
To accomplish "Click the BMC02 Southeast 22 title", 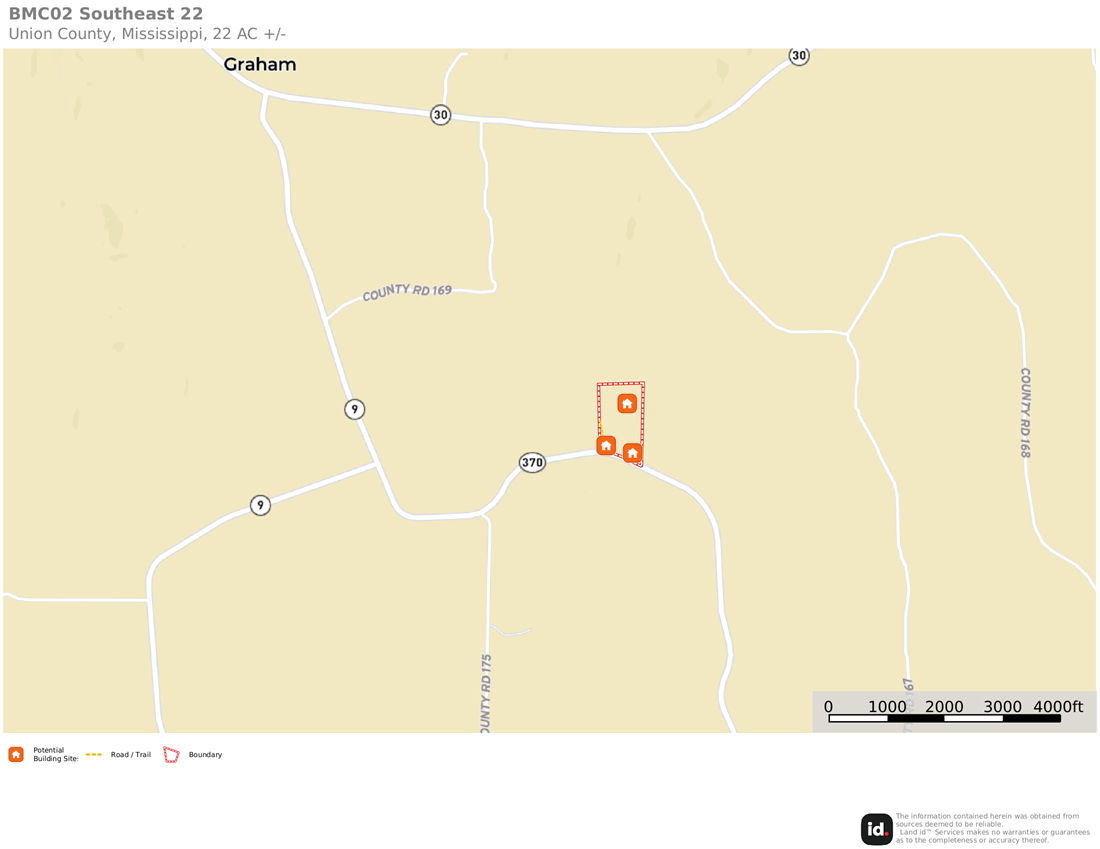I will tap(106, 14).
